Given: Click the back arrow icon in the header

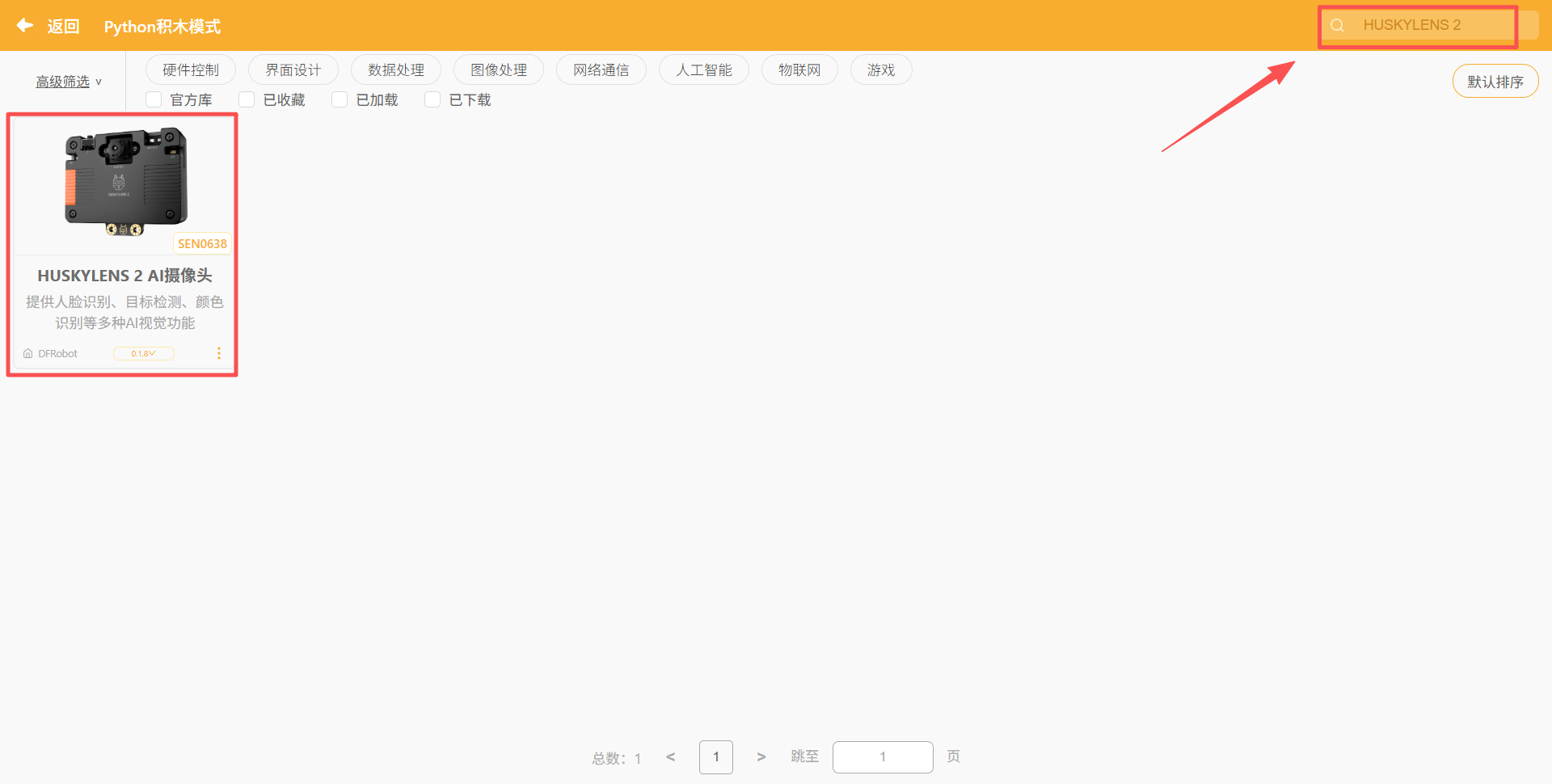Looking at the screenshot, I should pyautogui.click(x=25, y=25).
